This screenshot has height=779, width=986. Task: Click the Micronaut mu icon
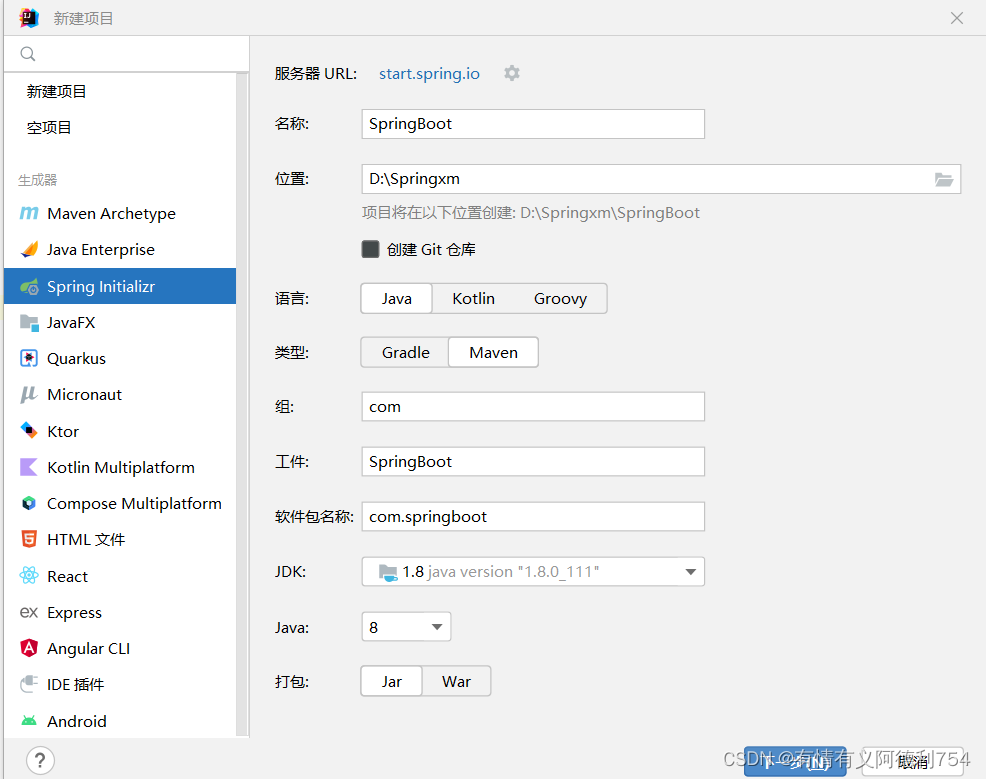(x=29, y=394)
